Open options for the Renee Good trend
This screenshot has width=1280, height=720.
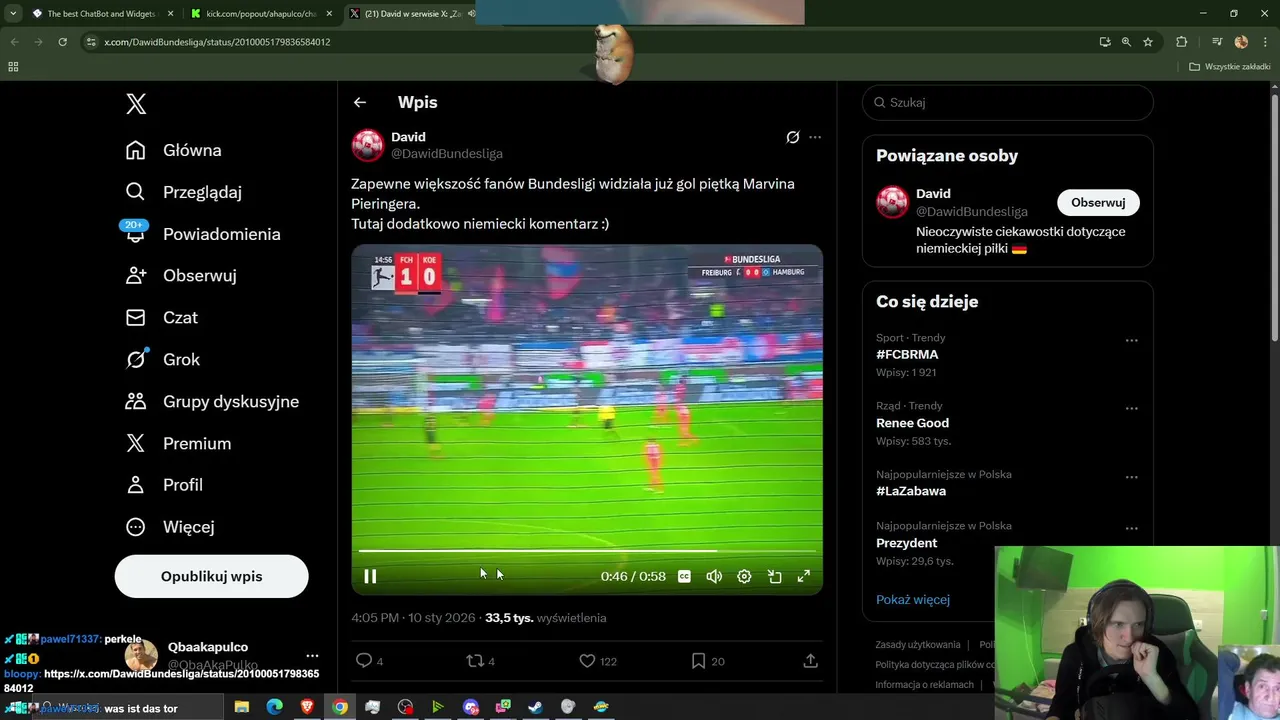[x=1131, y=408]
